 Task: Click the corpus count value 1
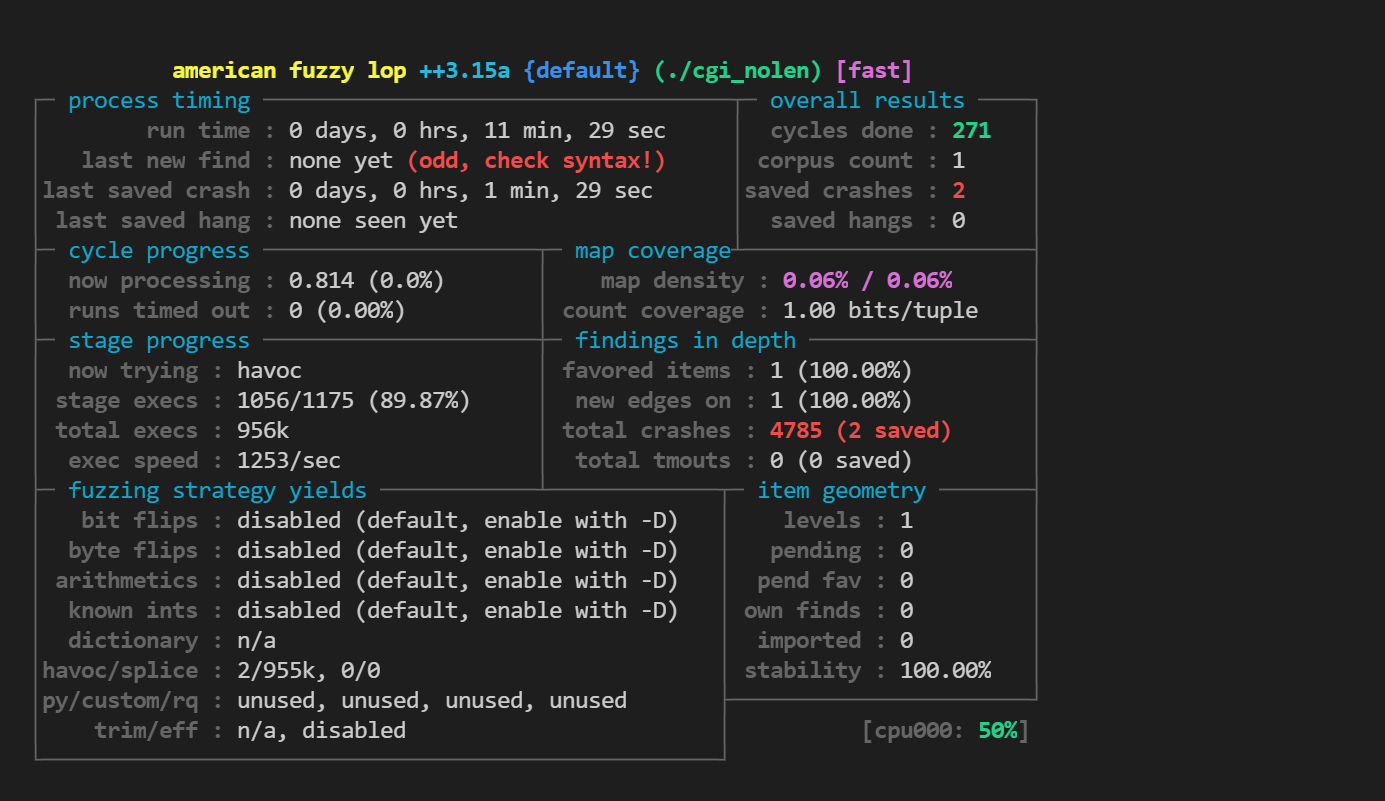click(958, 161)
